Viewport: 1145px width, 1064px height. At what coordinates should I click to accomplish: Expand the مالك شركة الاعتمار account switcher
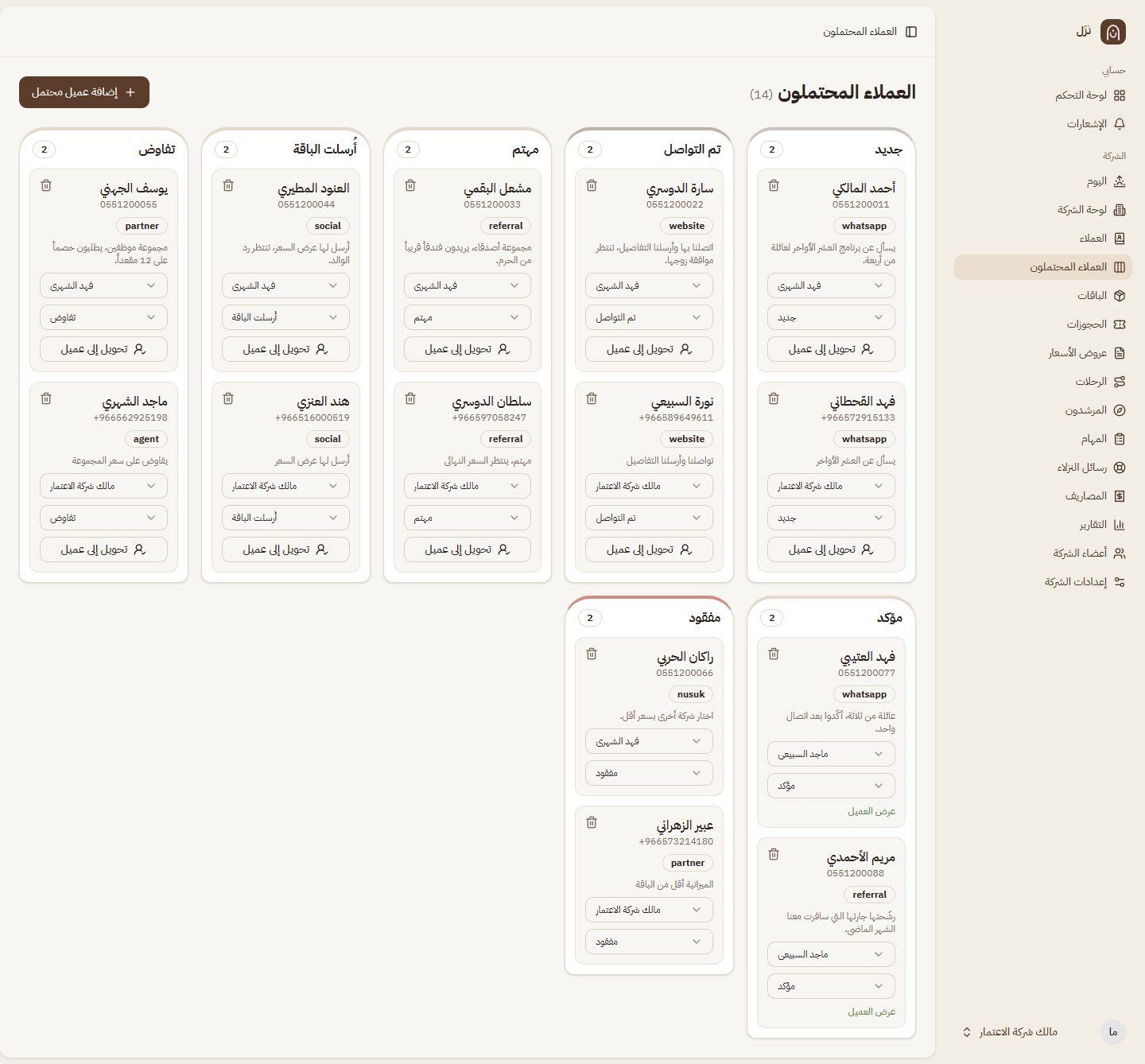point(1043,1032)
